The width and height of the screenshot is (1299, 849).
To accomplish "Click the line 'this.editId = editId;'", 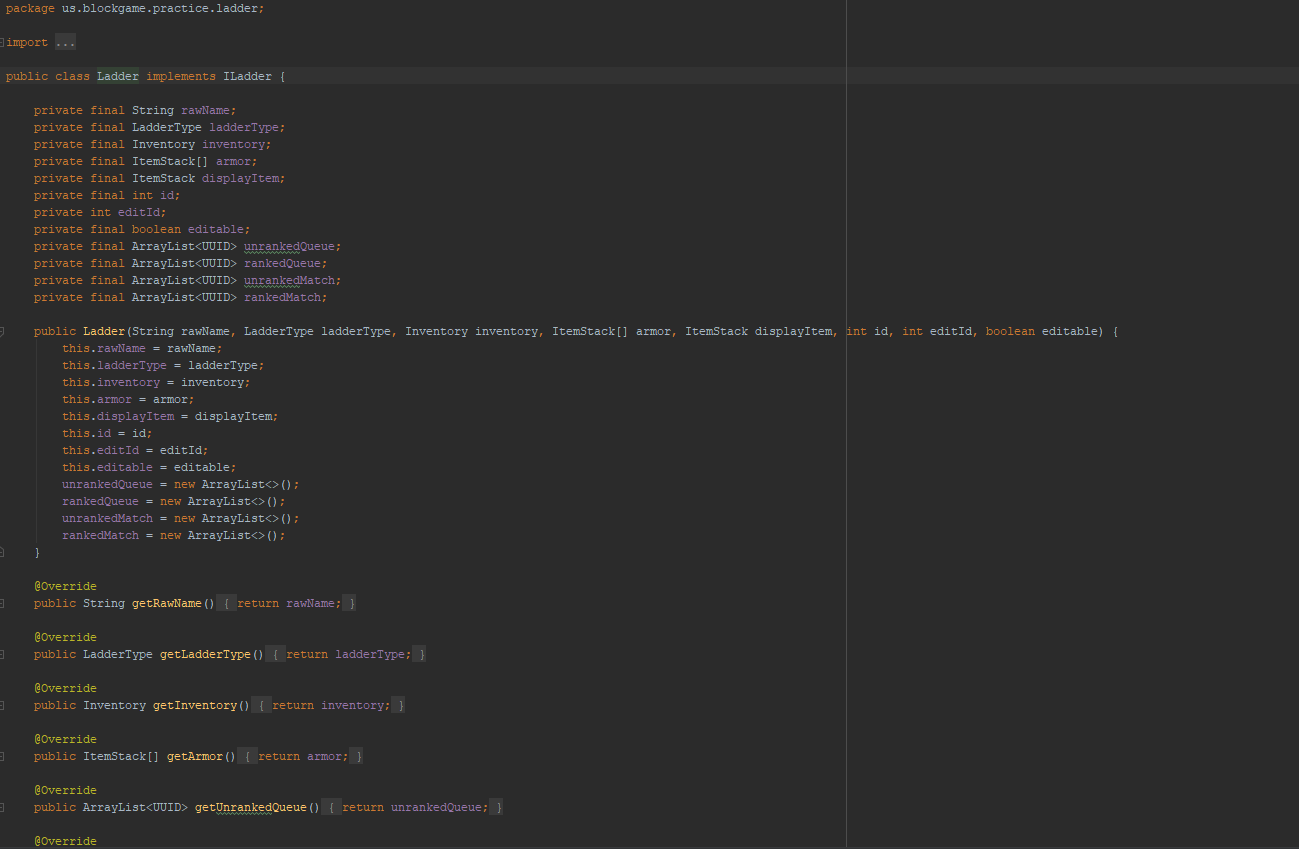I will [135, 450].
